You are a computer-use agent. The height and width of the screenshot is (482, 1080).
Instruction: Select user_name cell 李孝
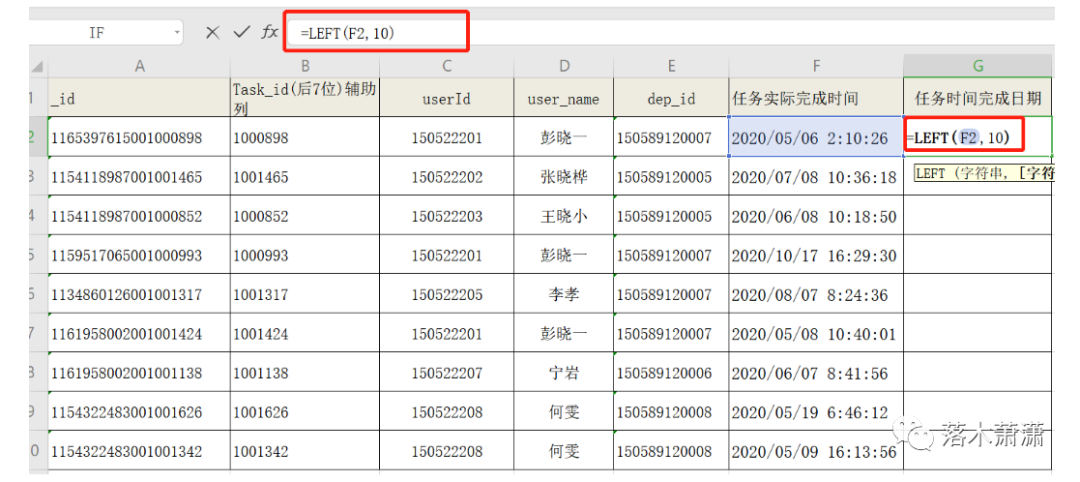tap(563, 295)
